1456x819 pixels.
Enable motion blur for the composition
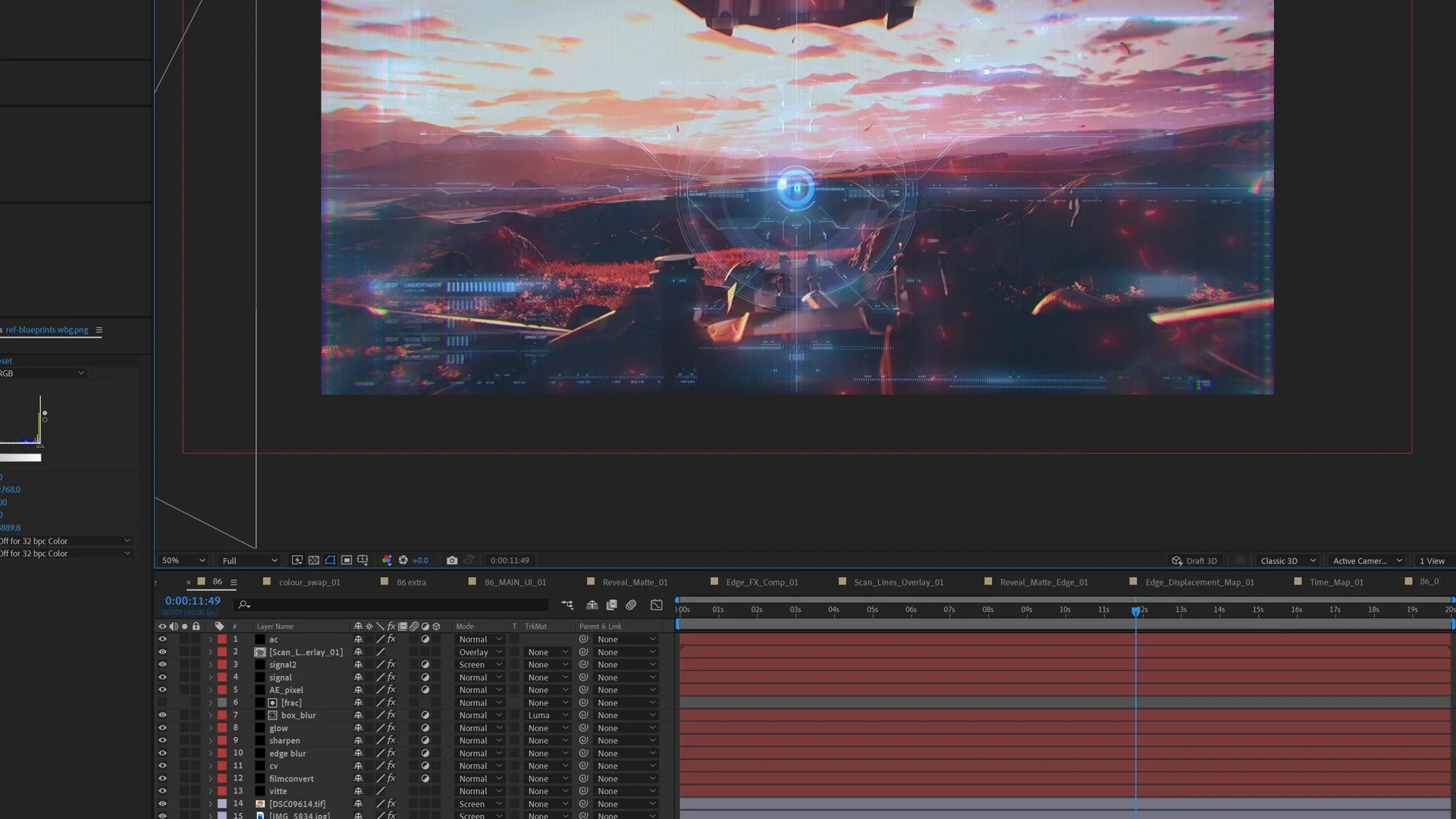(x=631, y=605)
